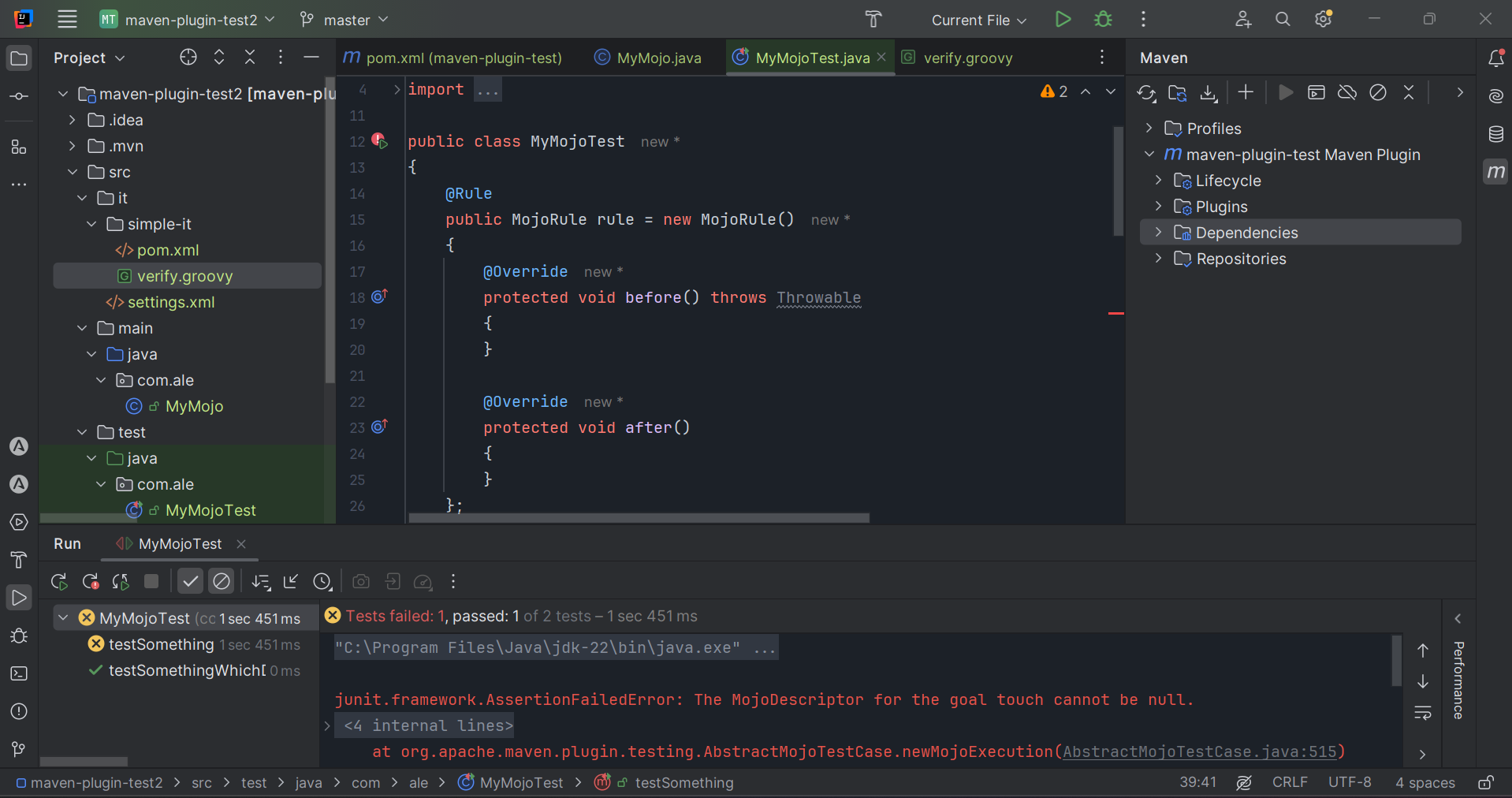Switch to pom.xml editor tab
This screenshot has height=798, width=1512.
[x=453, y=58]
